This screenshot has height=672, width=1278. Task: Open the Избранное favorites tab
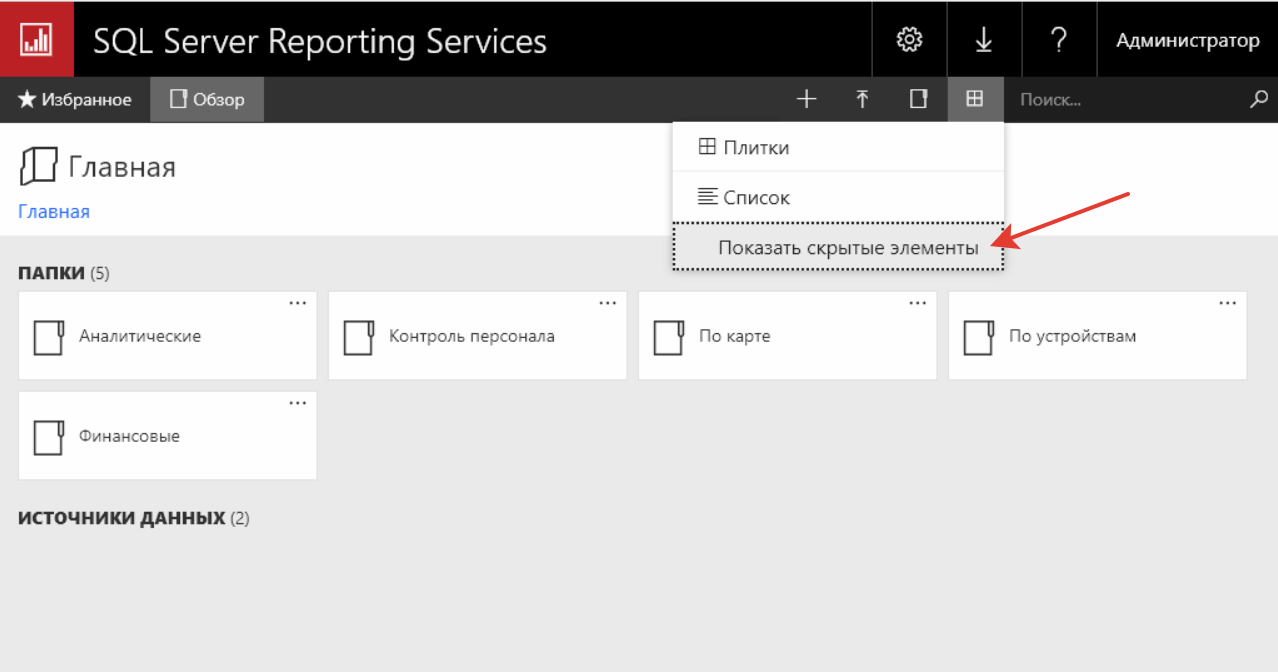75,100
